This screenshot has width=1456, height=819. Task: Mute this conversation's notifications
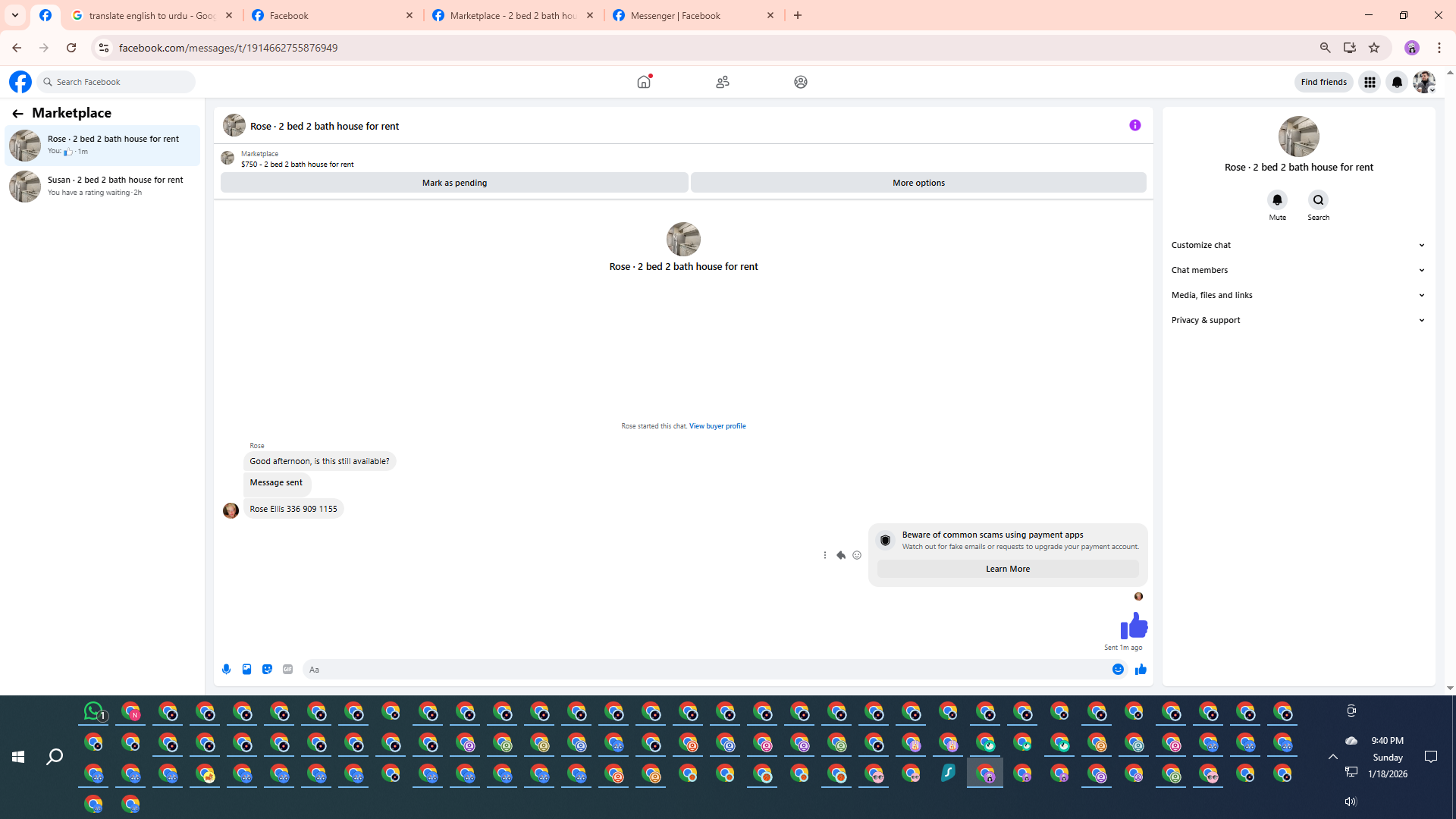[1277, 200]
